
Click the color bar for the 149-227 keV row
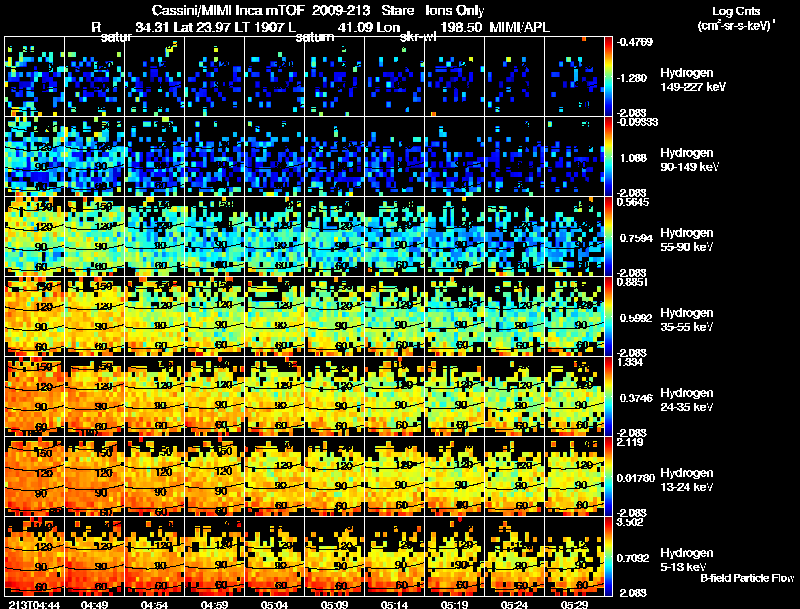point(608,76)
